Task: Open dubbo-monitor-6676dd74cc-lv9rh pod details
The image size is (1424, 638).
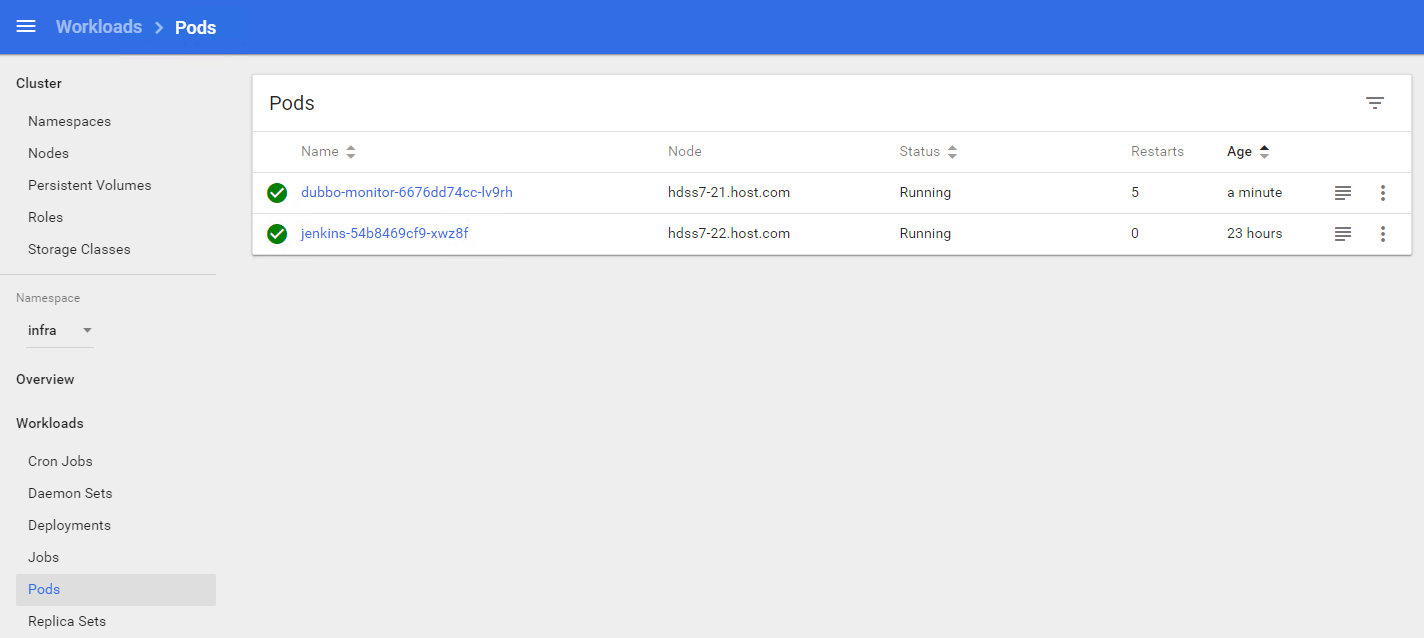Action: coord(406,193)
